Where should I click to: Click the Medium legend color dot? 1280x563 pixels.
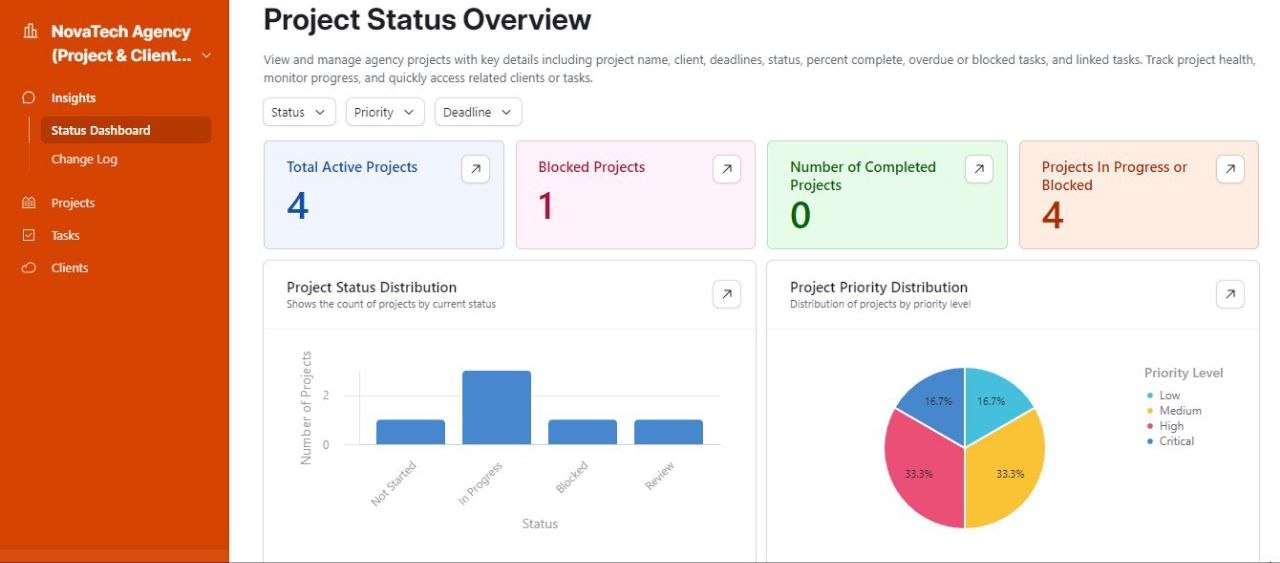pyautogui.click(x=1151, y=411)
